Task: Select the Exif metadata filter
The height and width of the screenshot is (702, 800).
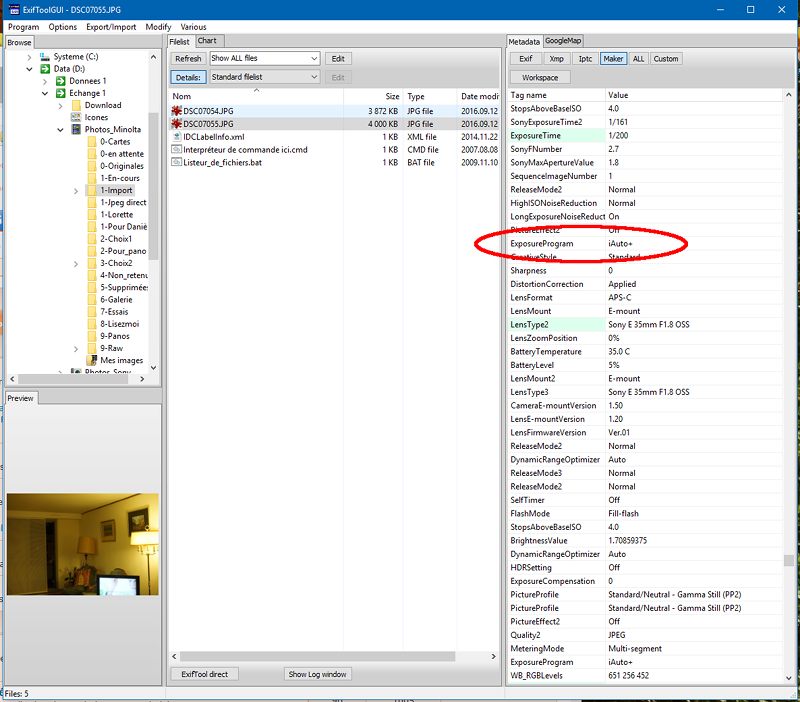Action: tap(526, 59)
